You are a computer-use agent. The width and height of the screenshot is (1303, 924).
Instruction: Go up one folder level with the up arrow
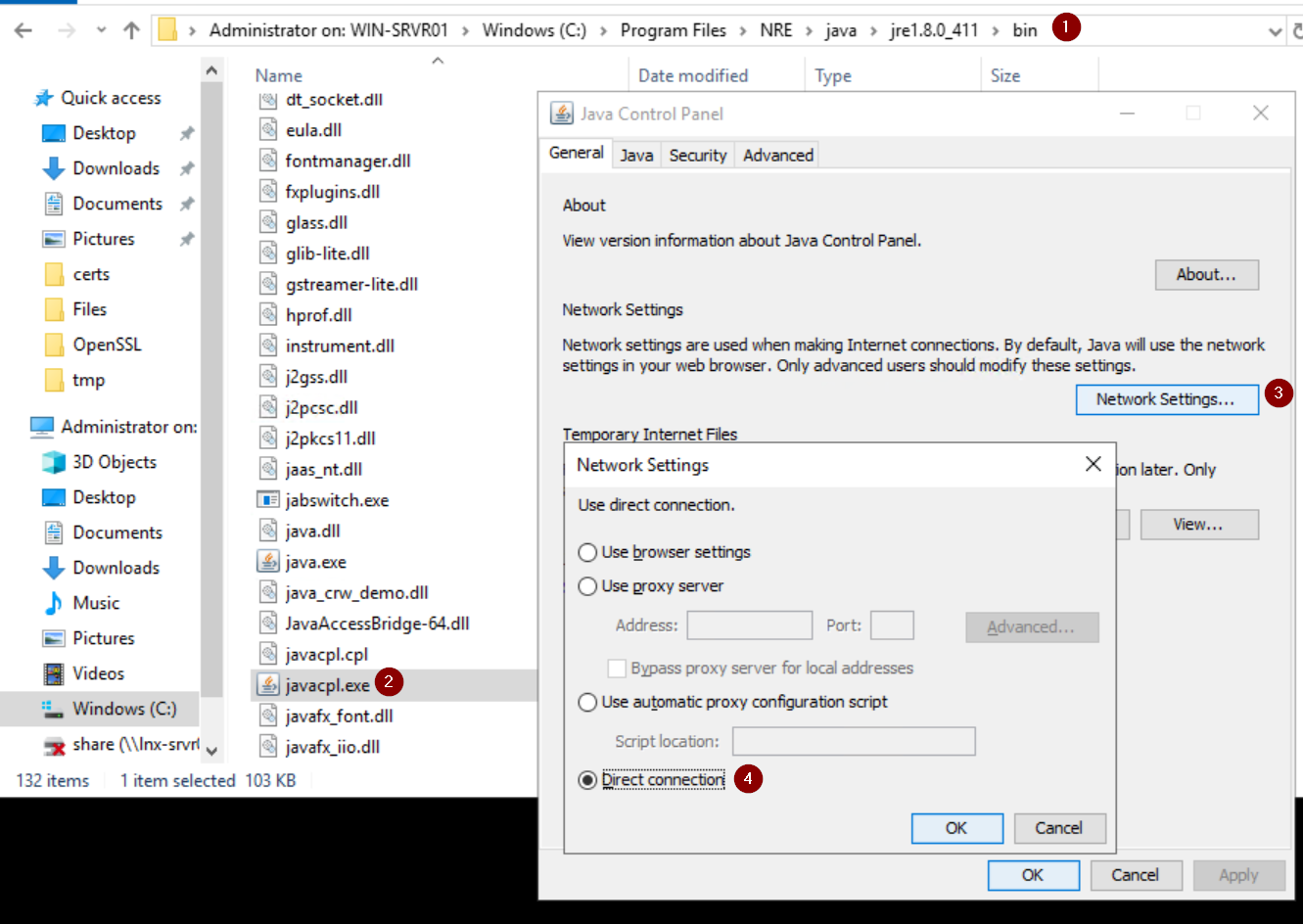[x=131, y=30]
